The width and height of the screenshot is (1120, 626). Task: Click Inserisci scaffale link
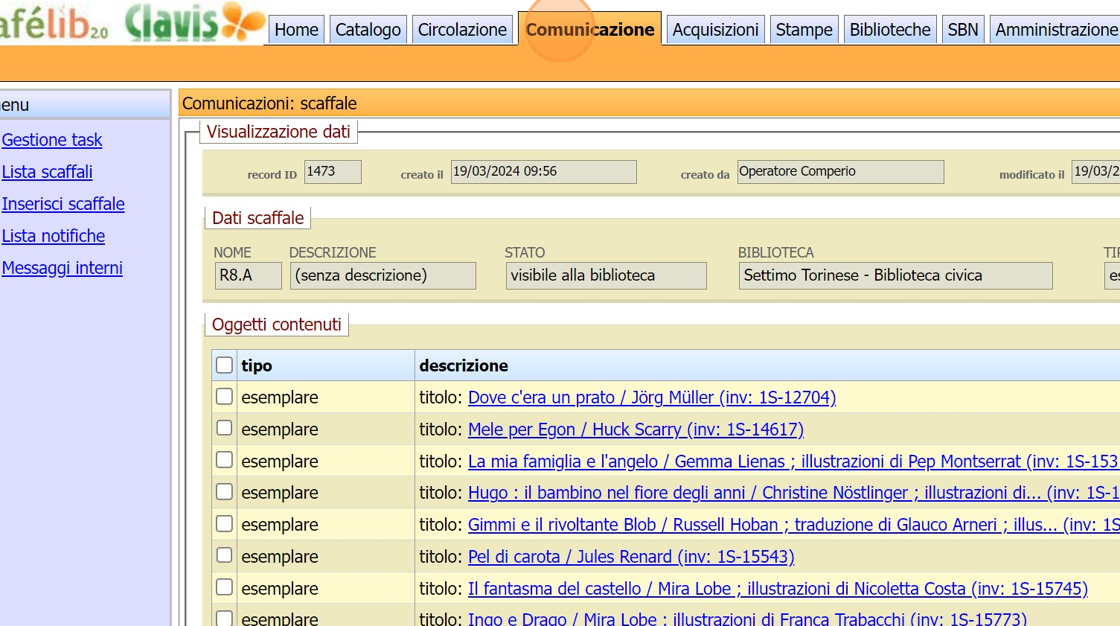(x=63, y=204)
